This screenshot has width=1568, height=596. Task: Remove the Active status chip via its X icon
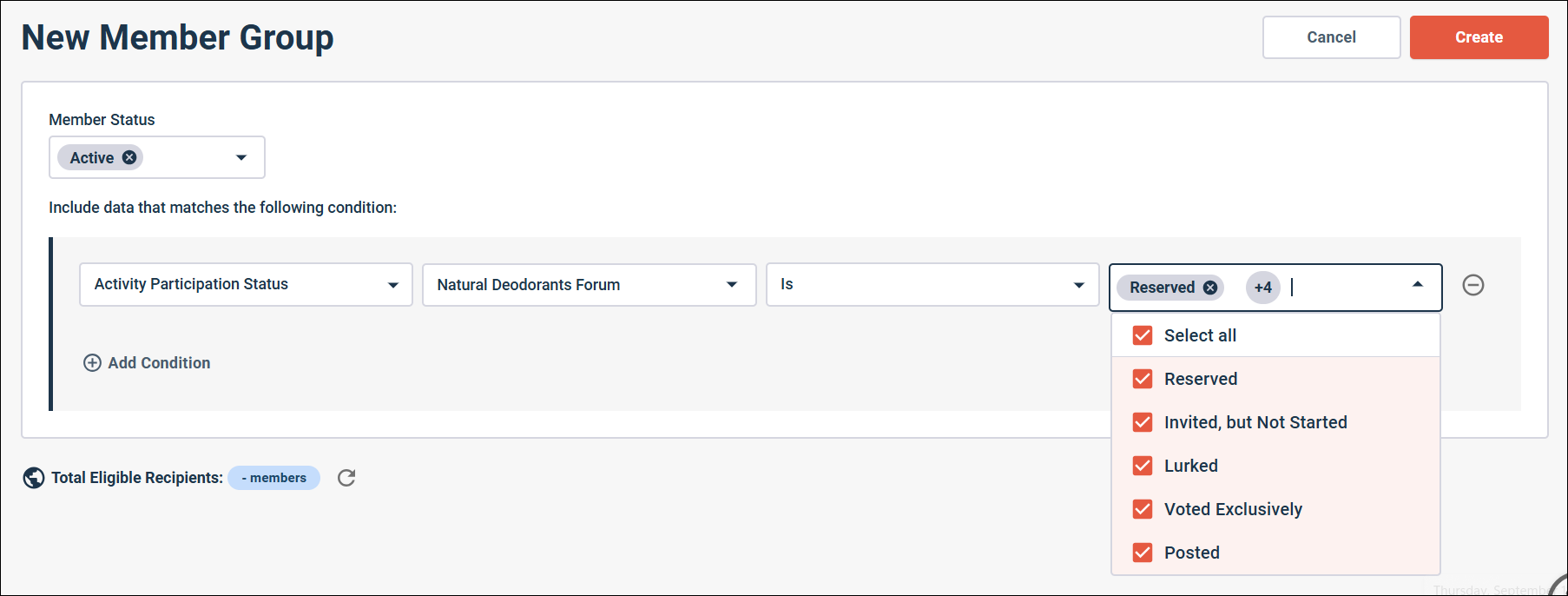tap(128, 156)
